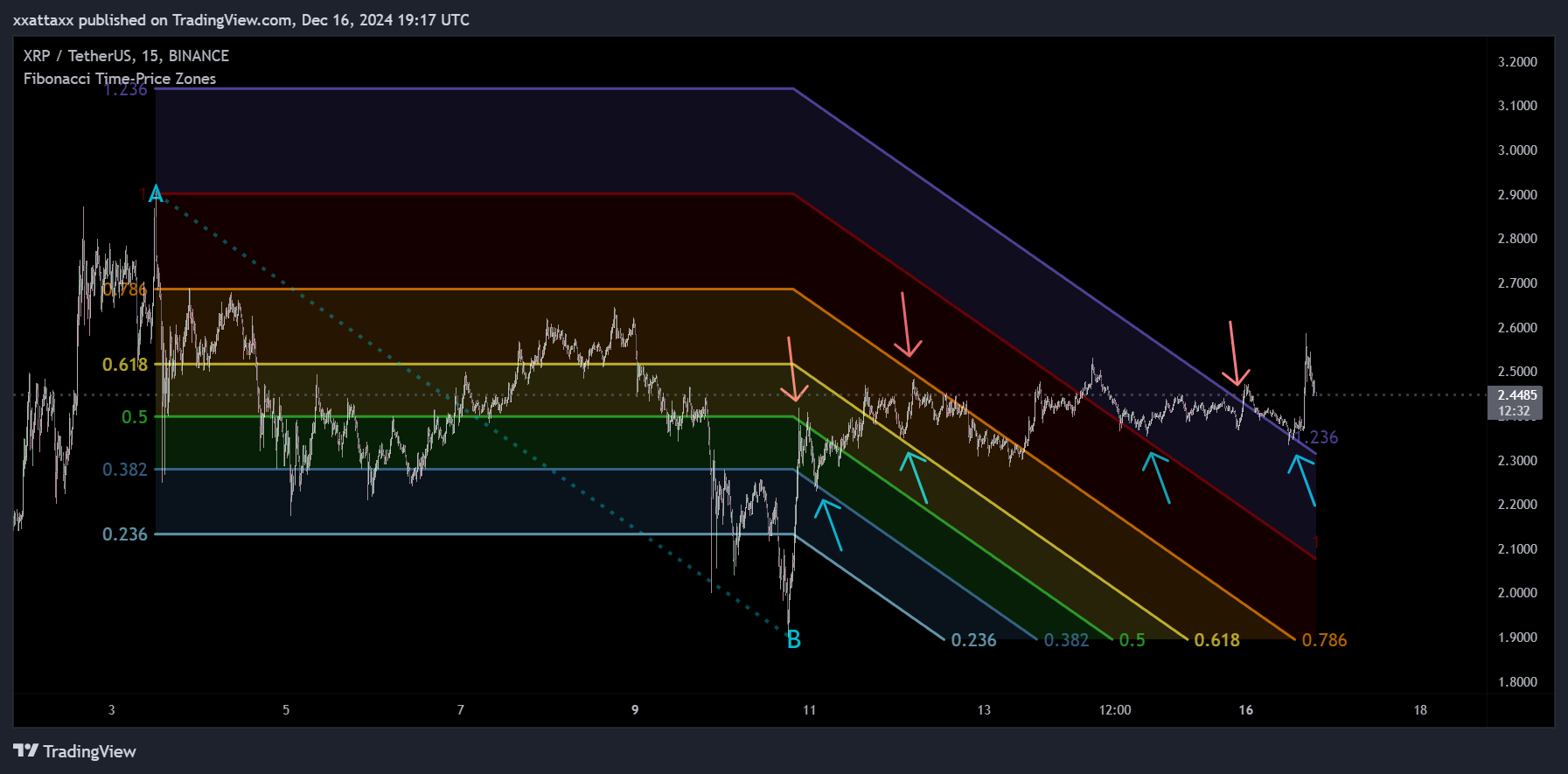The height and width of the screenshot is (774, 1568).
Task: Select the Fibonacci Time-Price Zones indicator label
Action: tap(120, 79)
